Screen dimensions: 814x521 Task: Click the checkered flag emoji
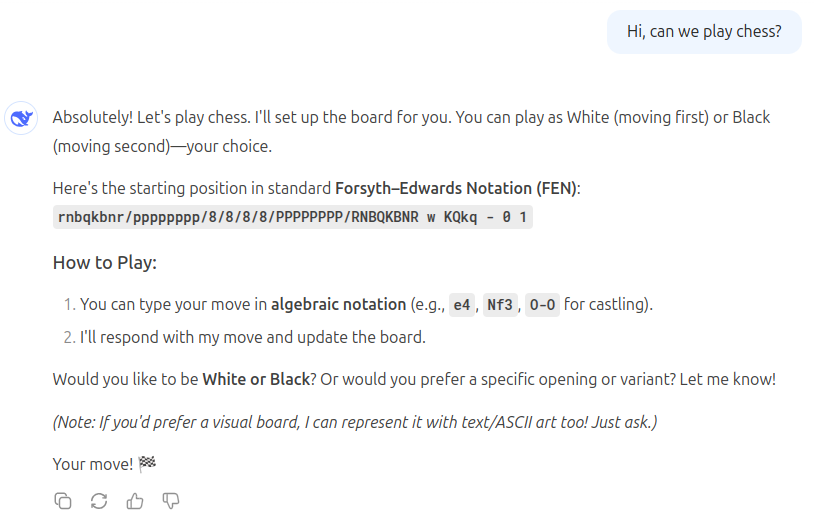[x=147, y=464]
